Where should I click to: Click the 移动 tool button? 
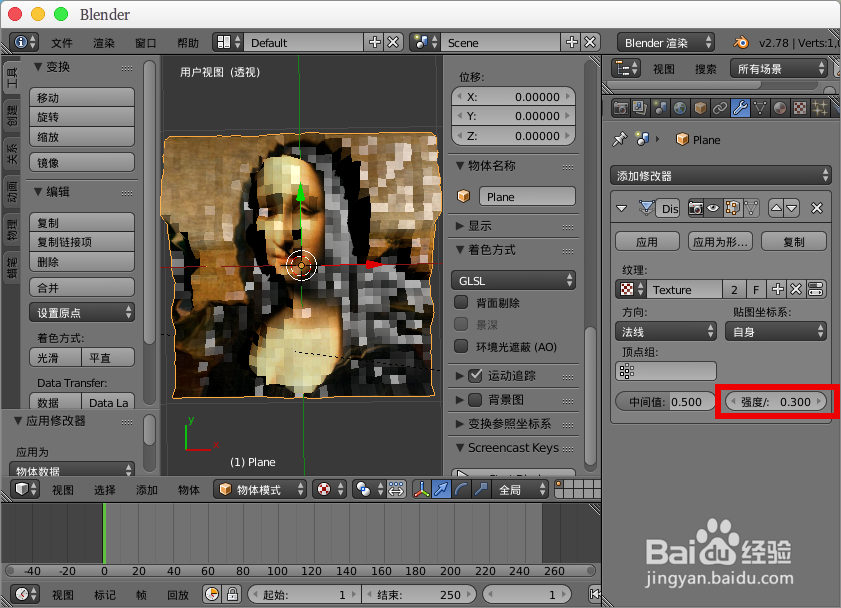(82, 98)
